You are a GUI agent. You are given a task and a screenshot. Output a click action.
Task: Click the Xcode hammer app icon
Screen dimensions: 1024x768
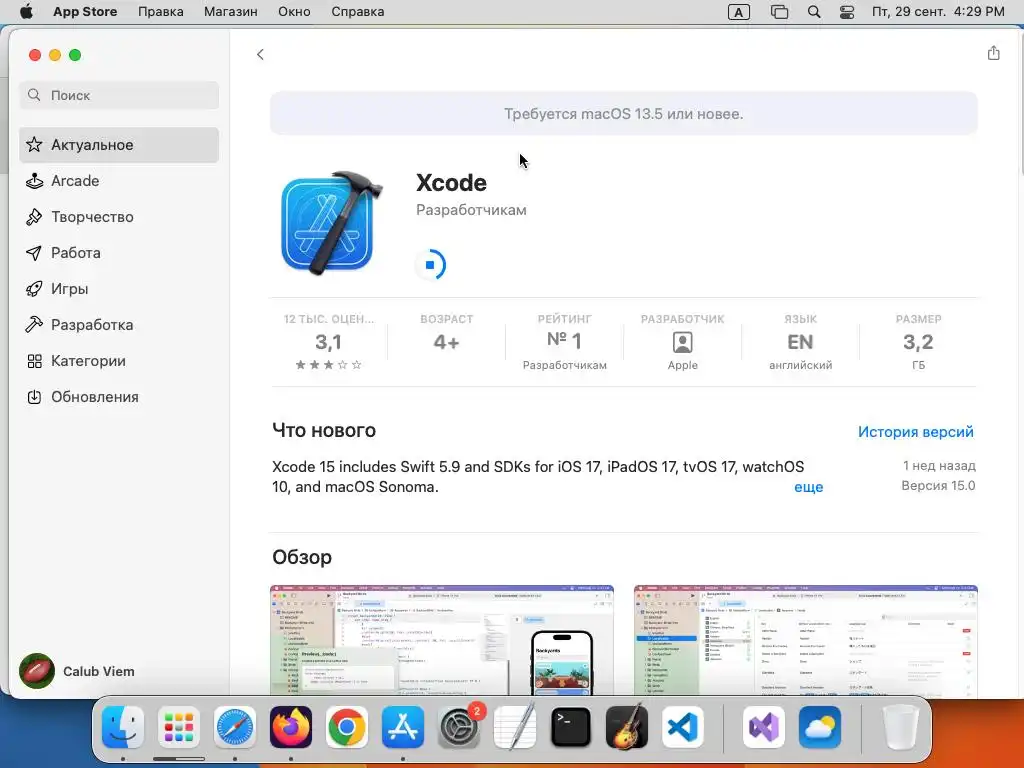point(331,223)
